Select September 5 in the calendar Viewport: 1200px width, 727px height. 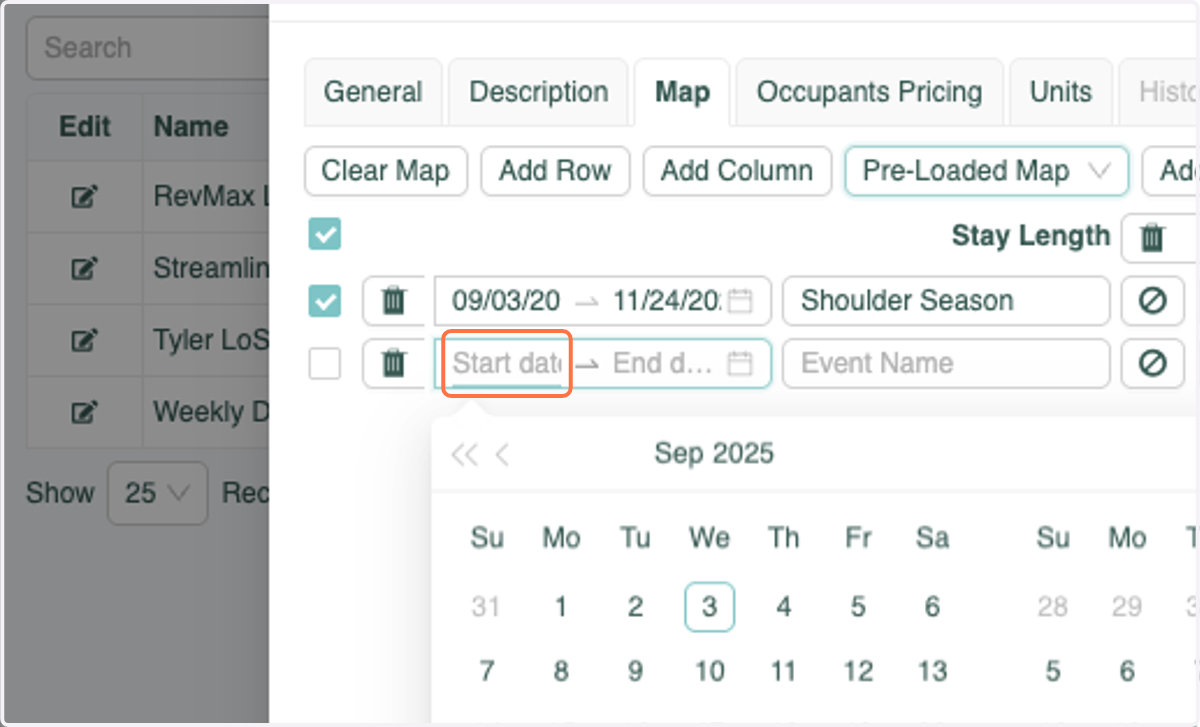[858, 607]
